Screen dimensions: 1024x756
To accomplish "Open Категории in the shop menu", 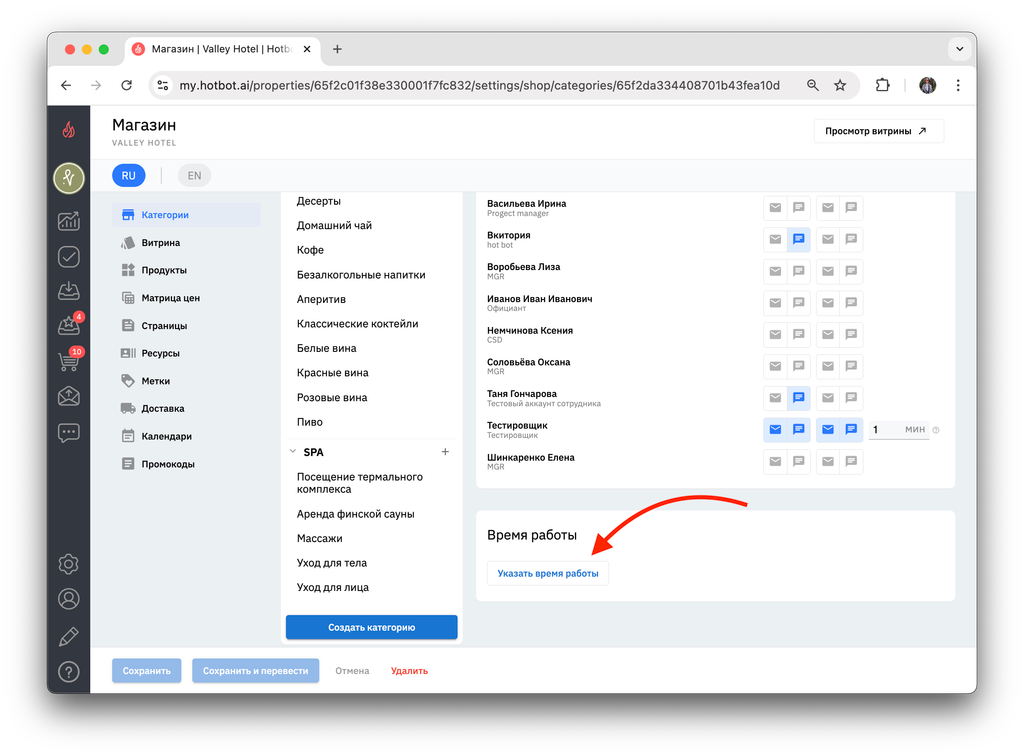I will coord(186,215).
